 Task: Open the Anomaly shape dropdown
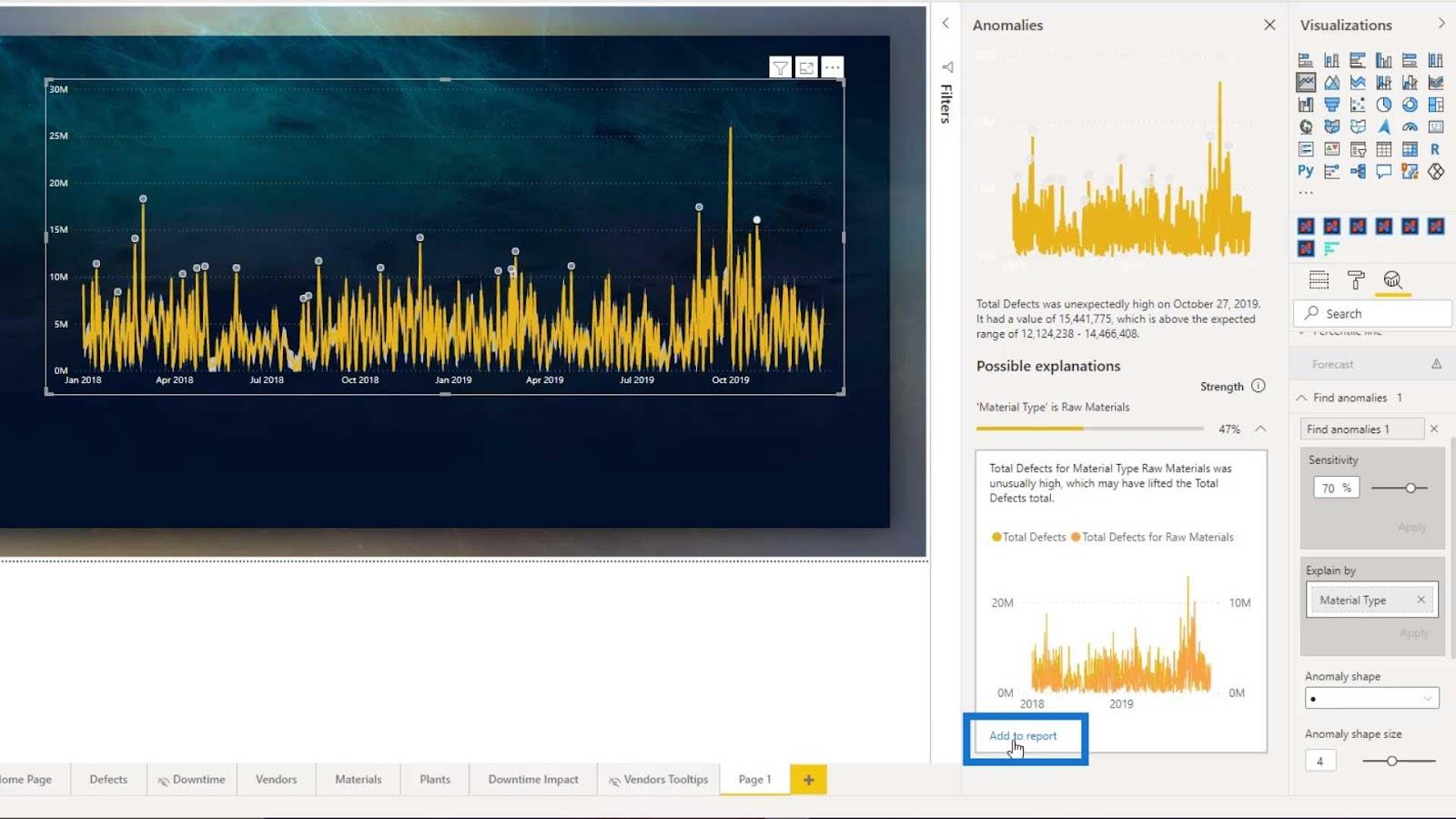click(x=1371, y=699)
